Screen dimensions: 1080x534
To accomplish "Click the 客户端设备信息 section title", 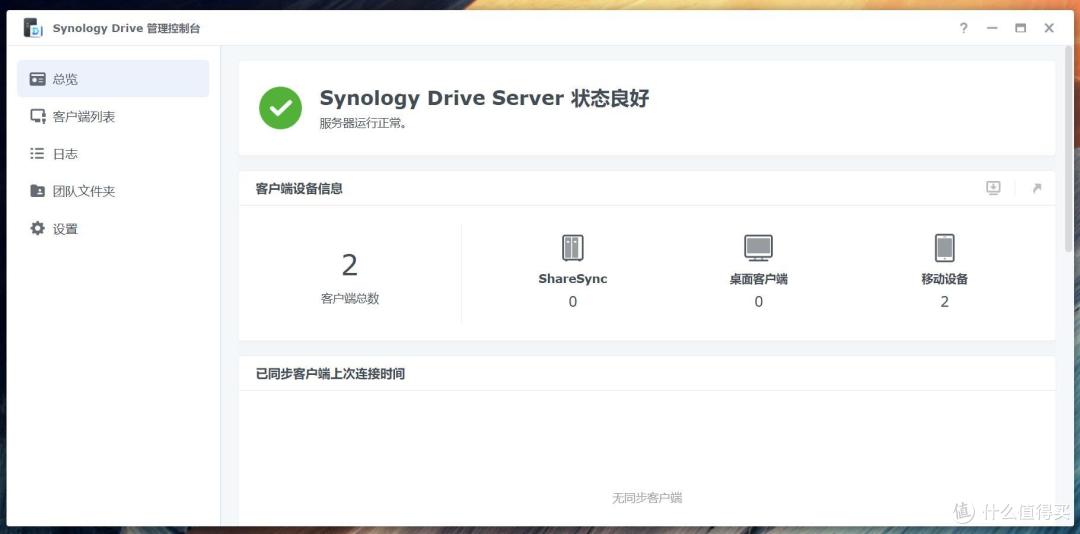I will 299,188.
